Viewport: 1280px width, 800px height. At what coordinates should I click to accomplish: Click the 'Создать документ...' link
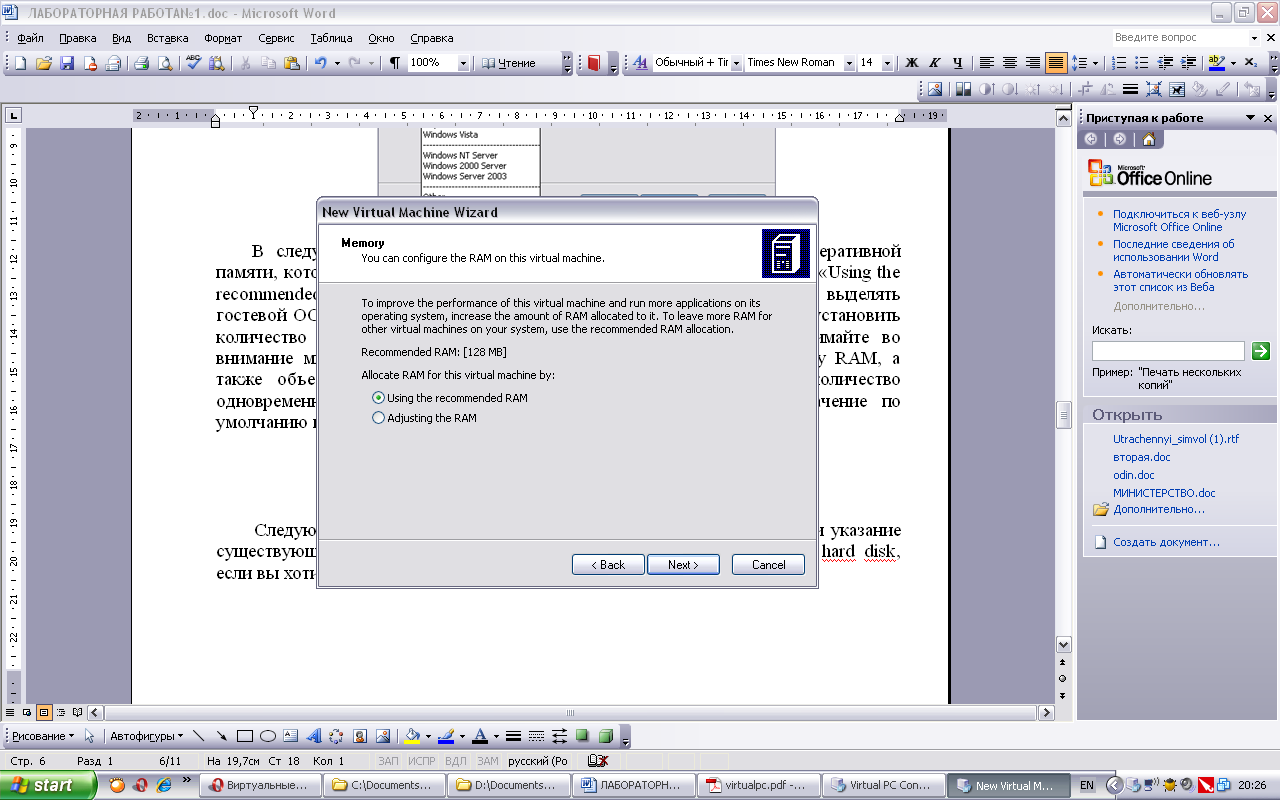(1166, 542)
